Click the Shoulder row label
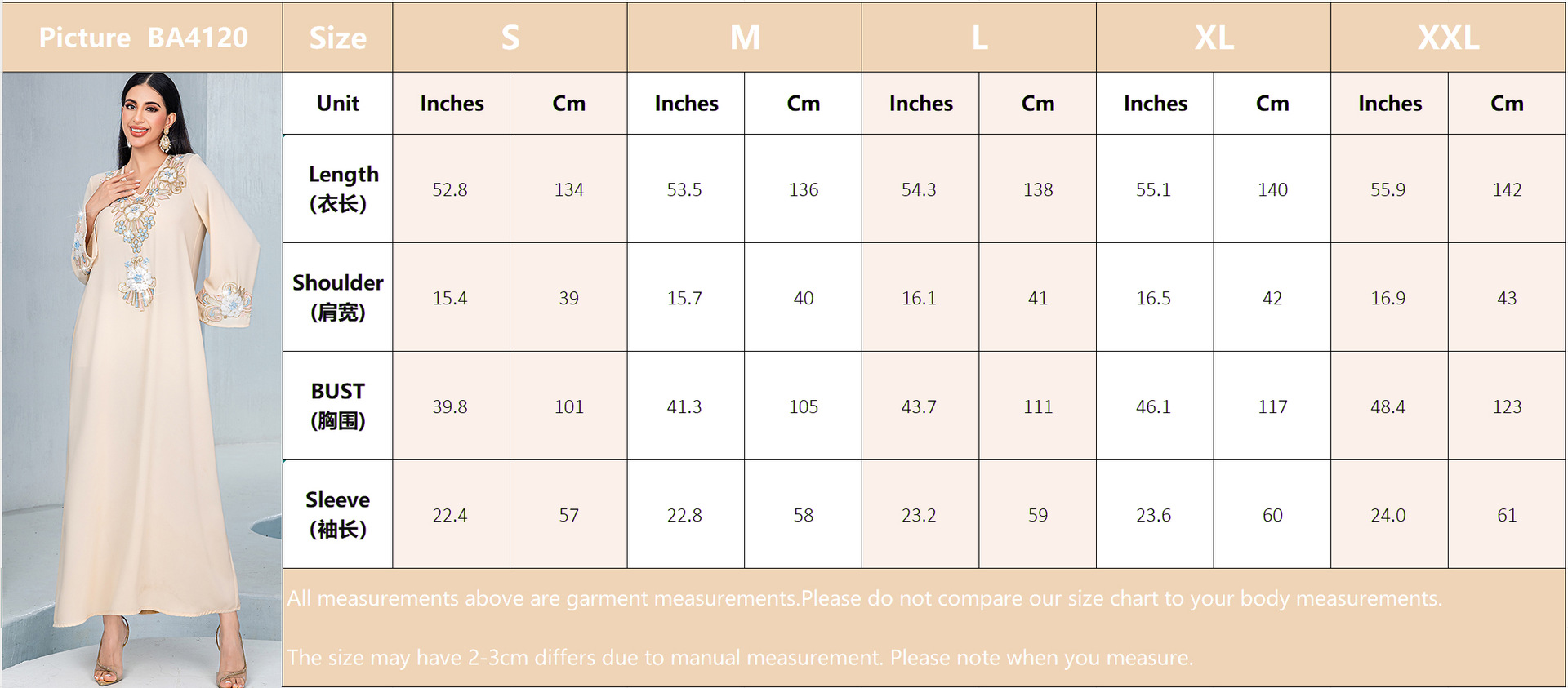This screenshot has height=688, width=1568. coord(338,297)
